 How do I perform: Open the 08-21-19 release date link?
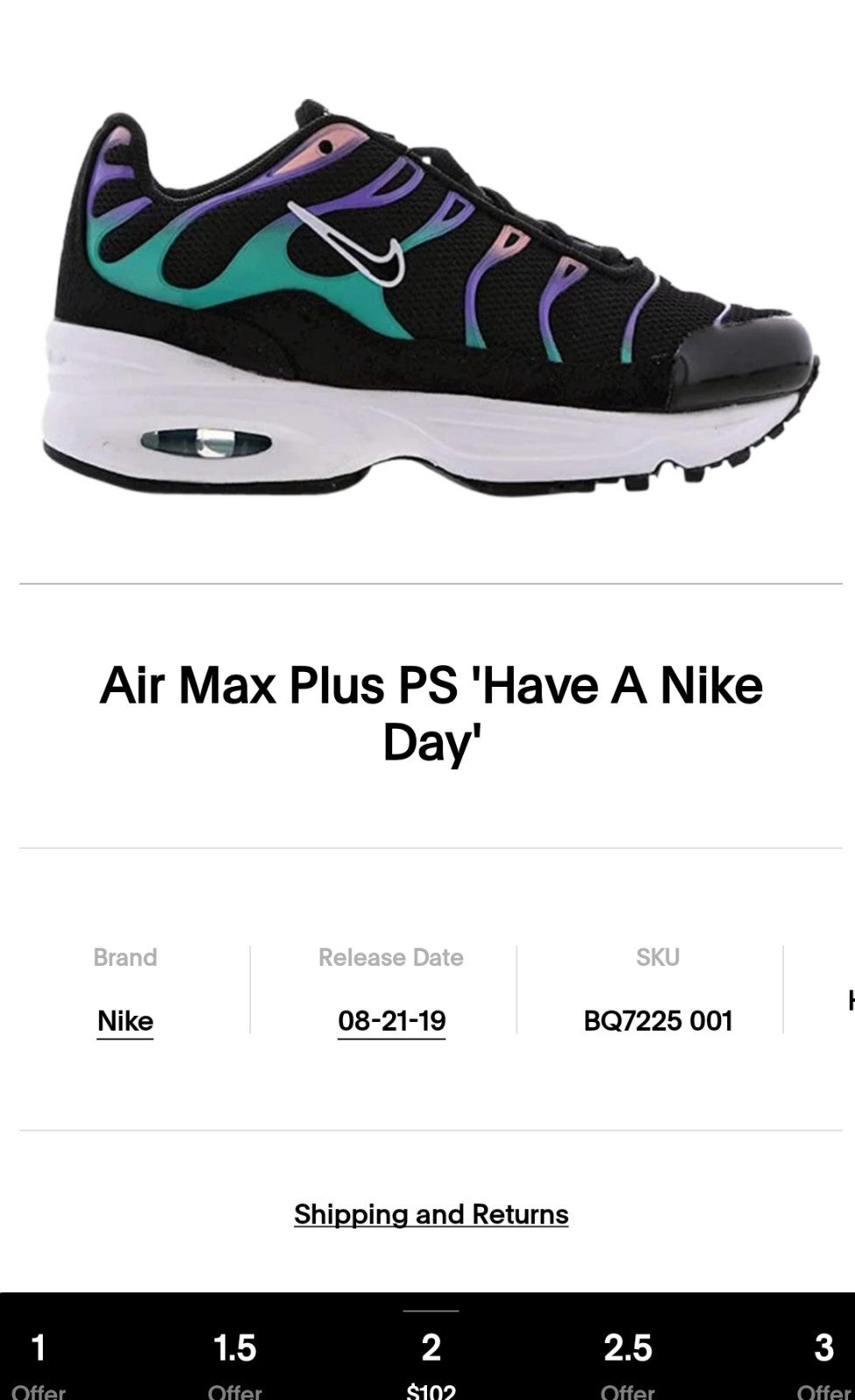click(x=391, y=1021)
